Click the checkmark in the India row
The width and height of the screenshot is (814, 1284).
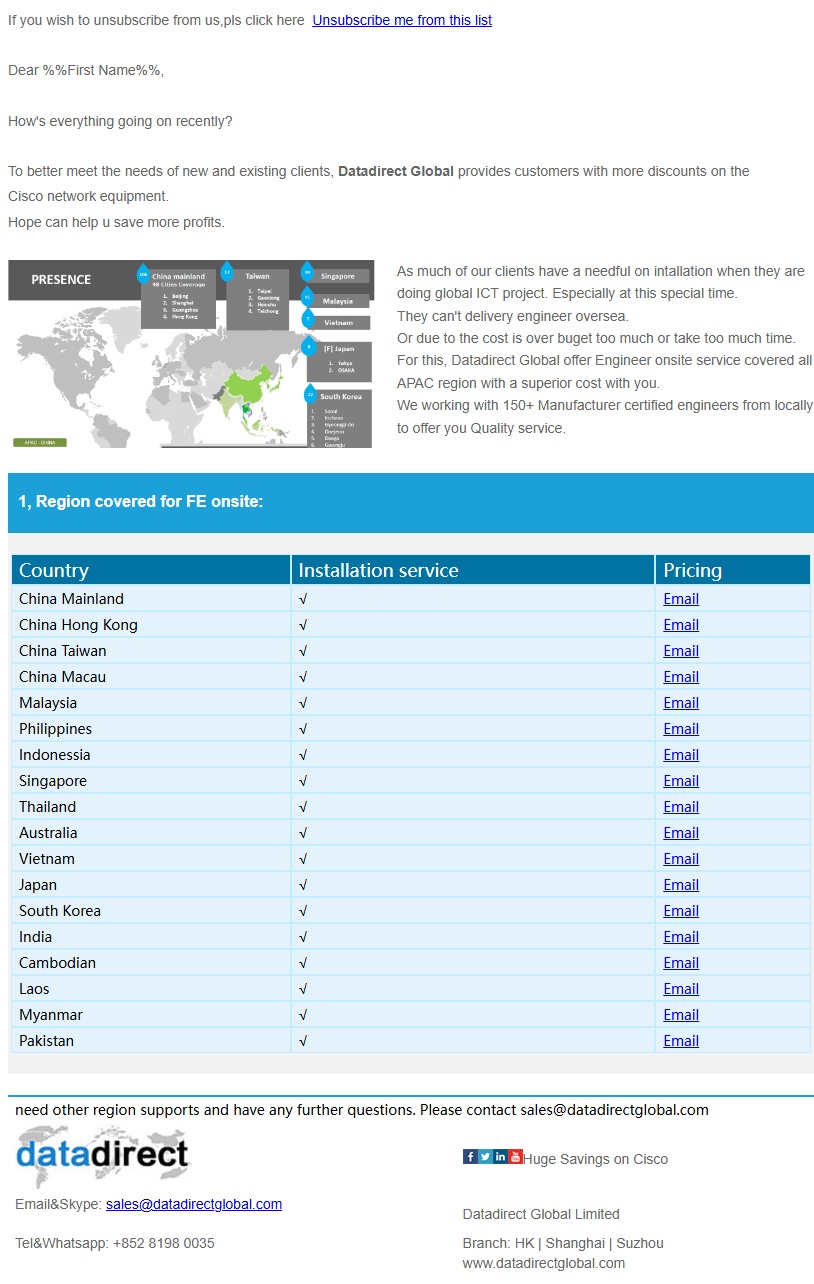(x=303, y=937)
